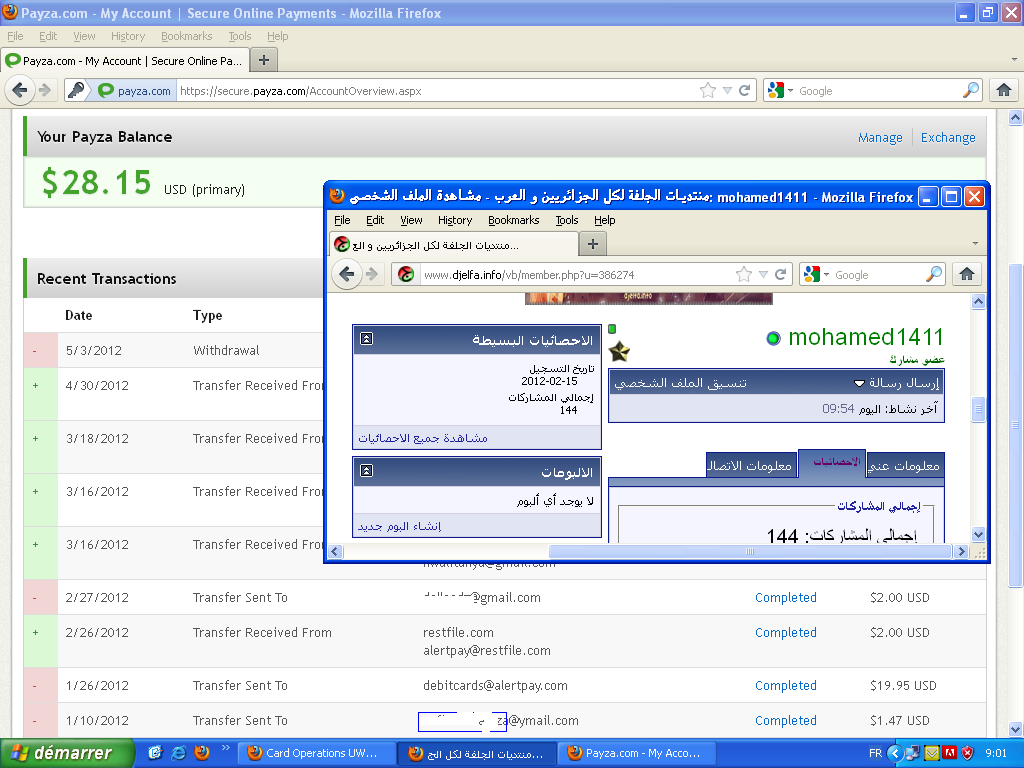Click the démarrer Start button

coord(67,753)
